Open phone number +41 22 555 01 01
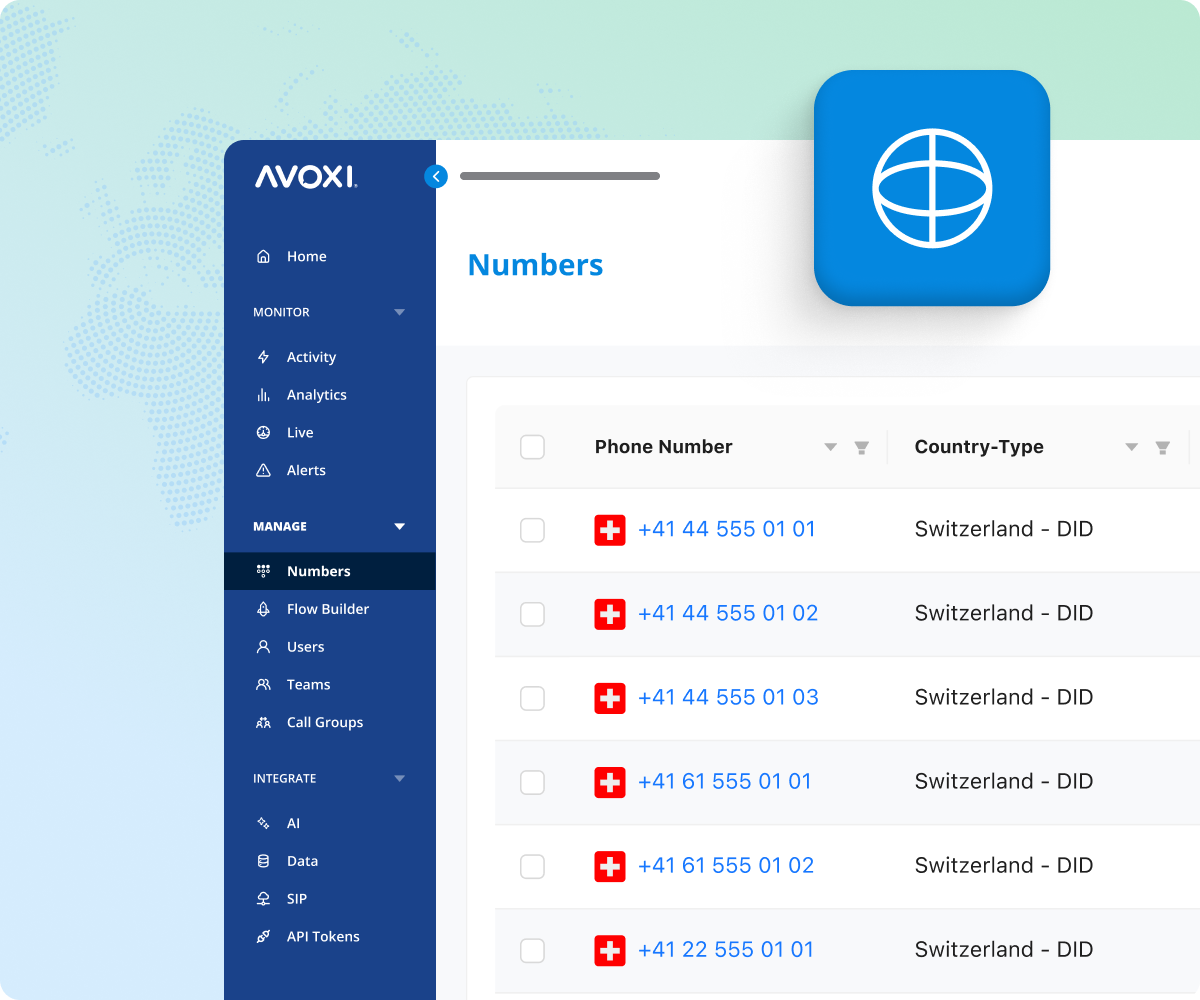 726,949
